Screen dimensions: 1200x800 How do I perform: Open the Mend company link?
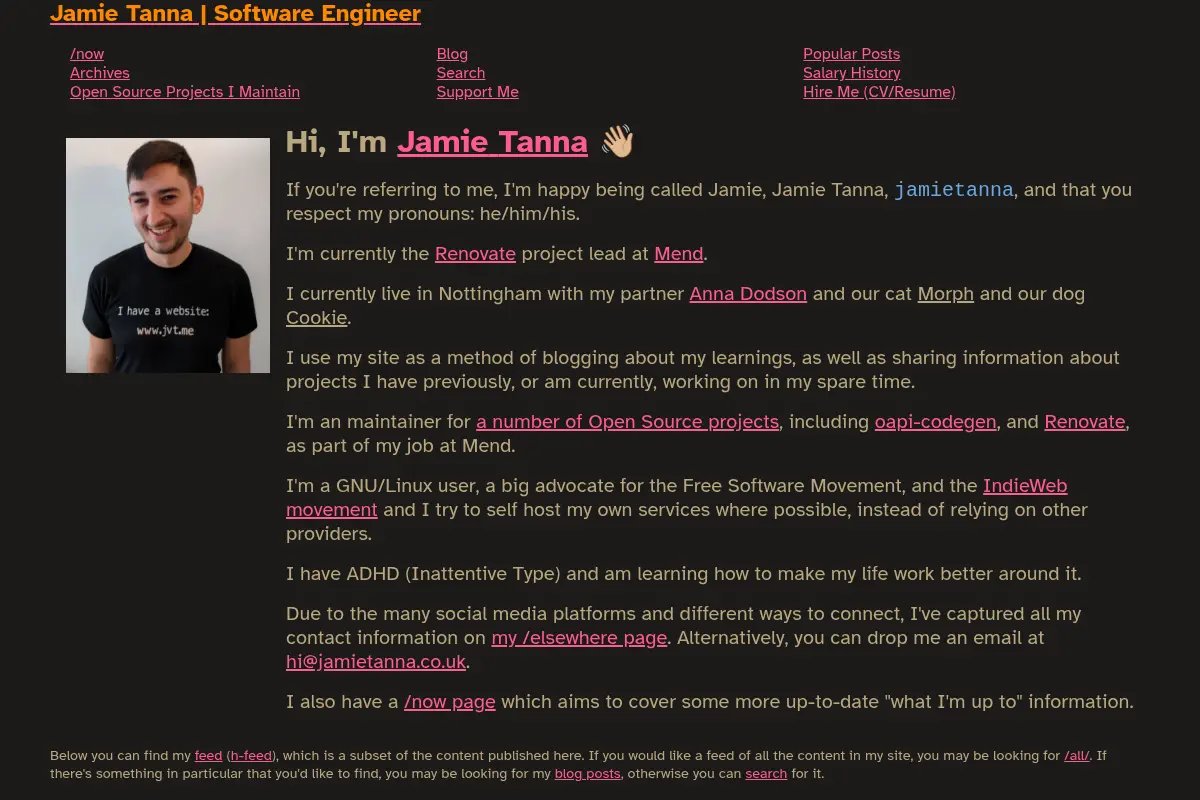(679, 254)
